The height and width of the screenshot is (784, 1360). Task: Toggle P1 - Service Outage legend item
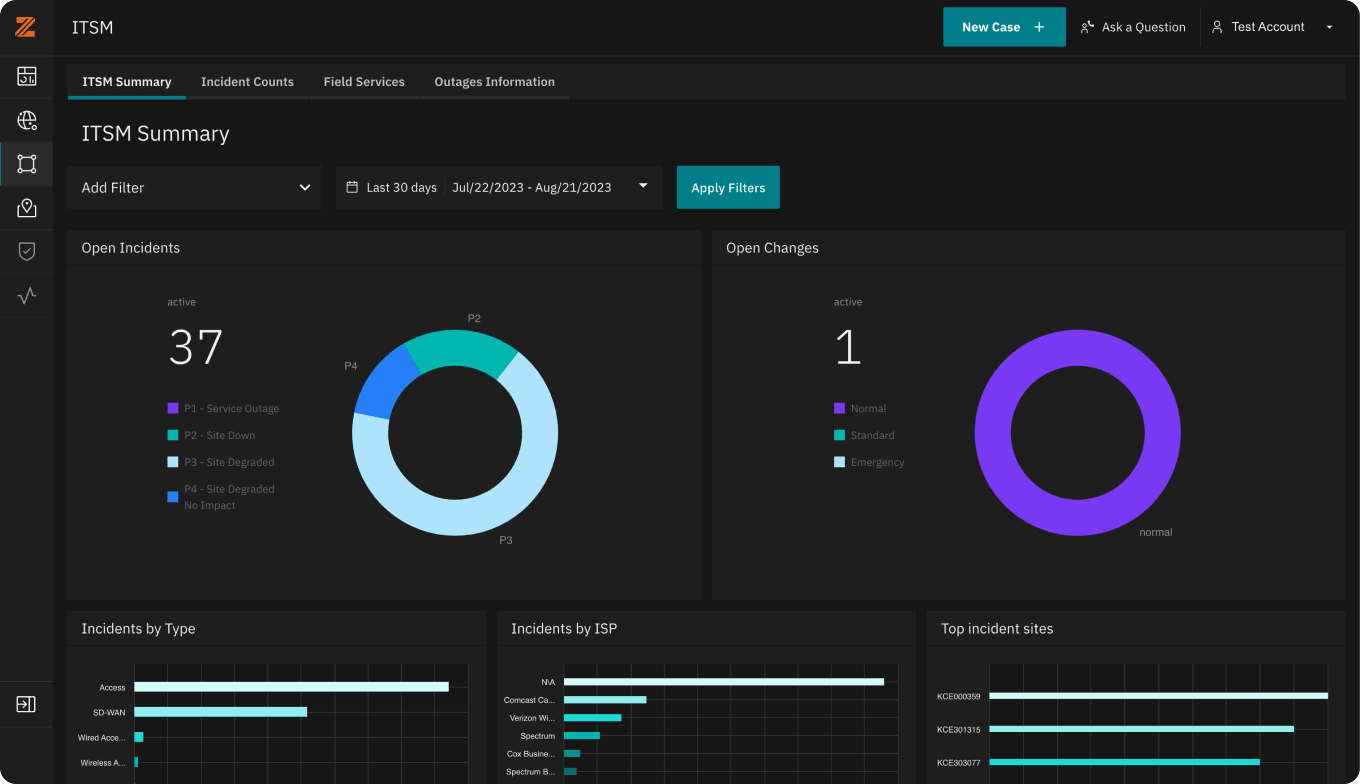point(223,408)
